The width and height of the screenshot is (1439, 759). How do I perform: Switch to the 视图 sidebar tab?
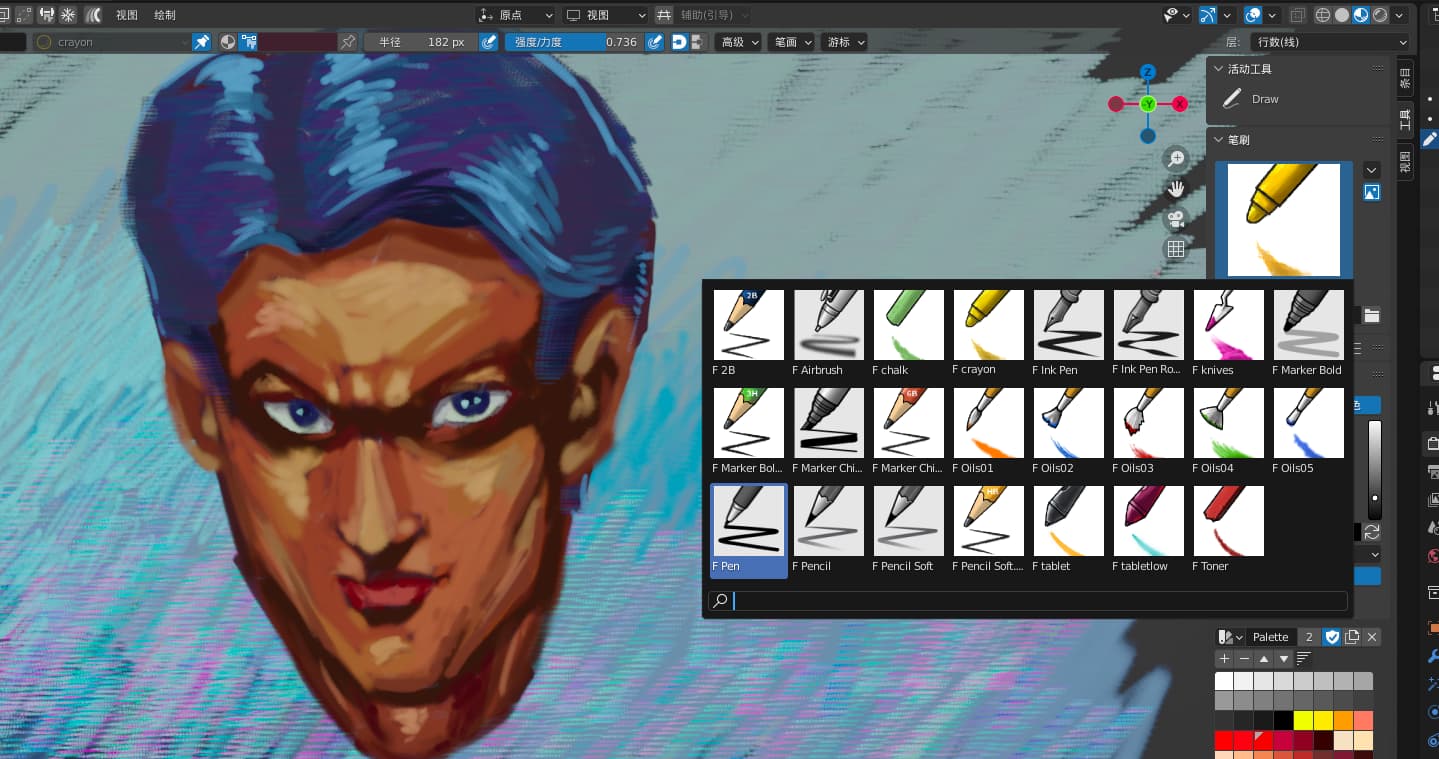(1405, 162)
